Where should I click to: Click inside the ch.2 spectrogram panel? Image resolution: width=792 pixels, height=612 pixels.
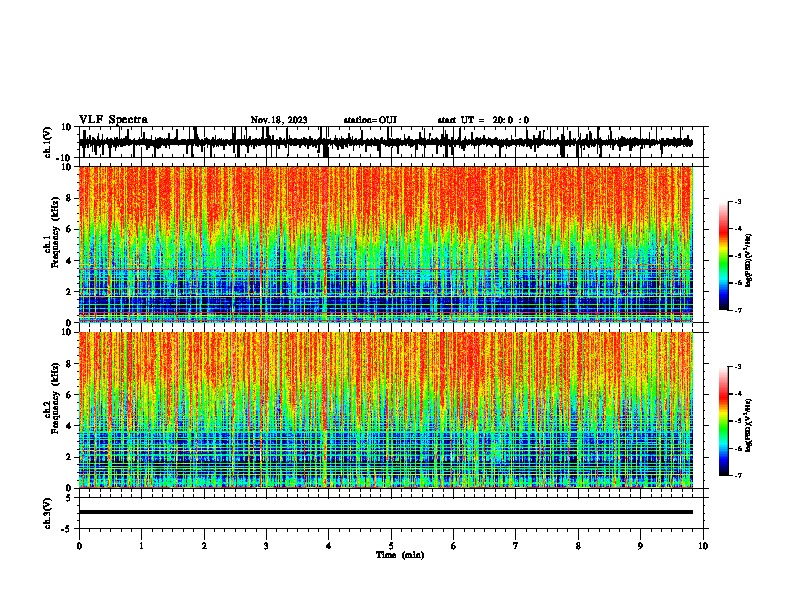(x=386, y=410)
